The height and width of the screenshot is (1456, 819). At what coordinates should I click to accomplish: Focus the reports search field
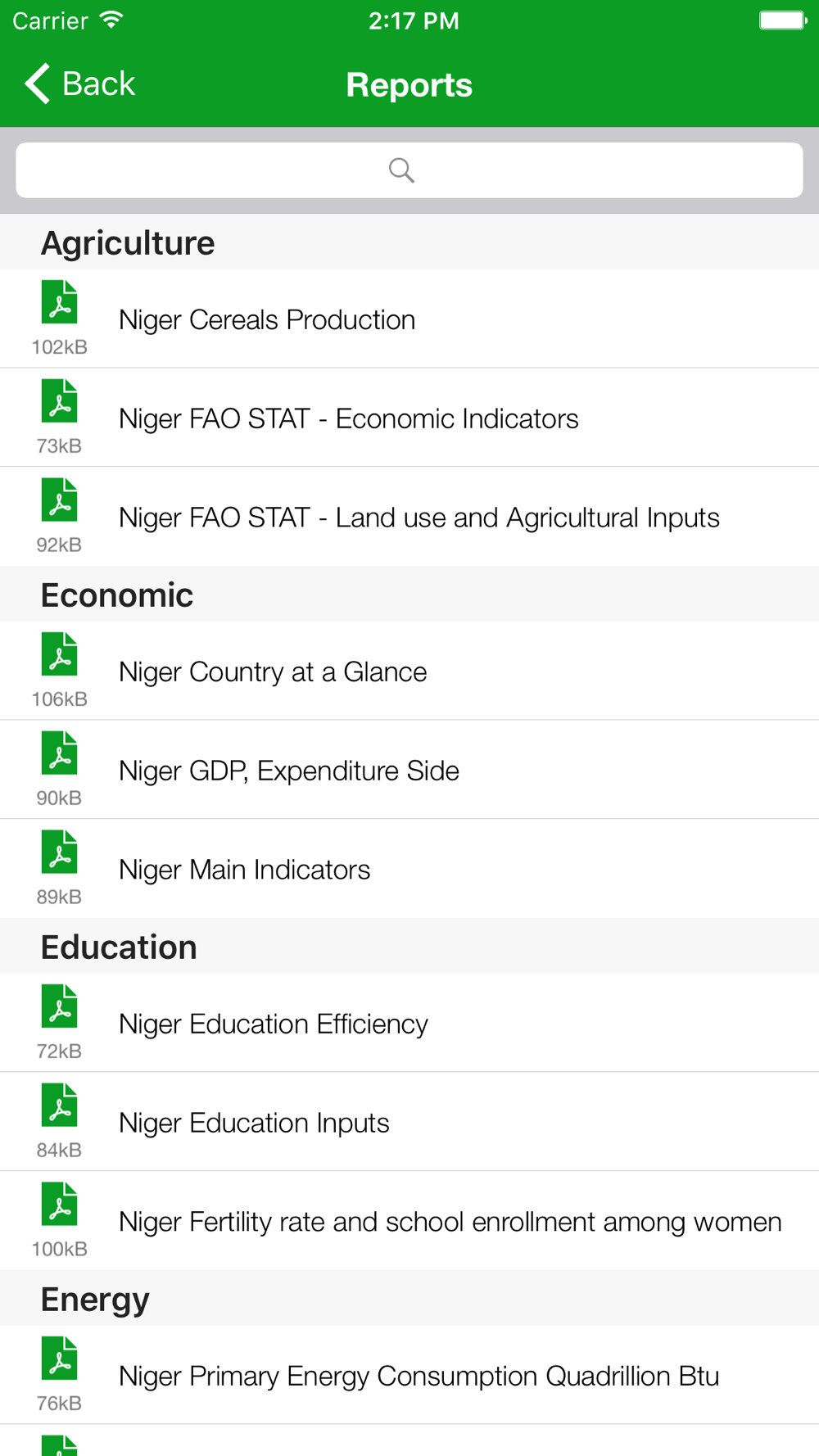pos(409,170)
